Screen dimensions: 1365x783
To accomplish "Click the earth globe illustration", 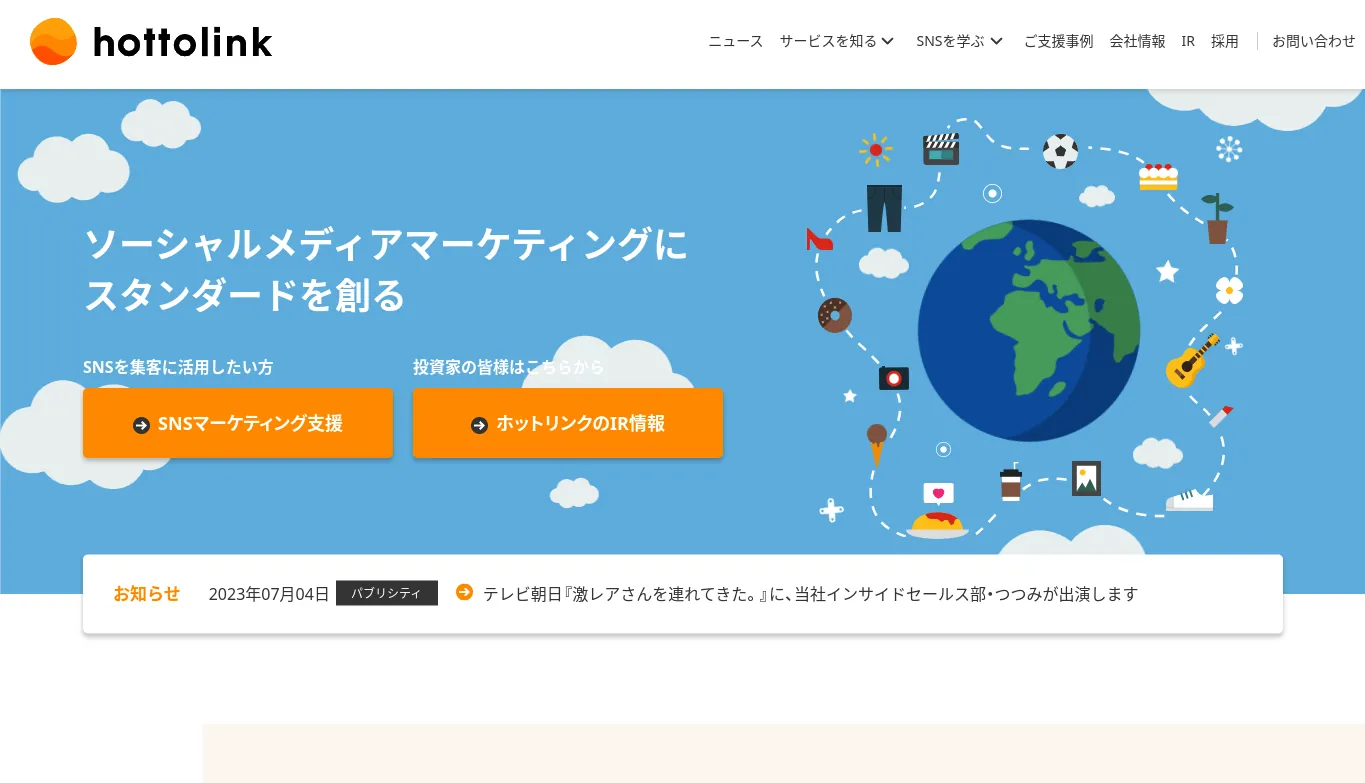I will pyautogui.click(x=1029, y=330).
